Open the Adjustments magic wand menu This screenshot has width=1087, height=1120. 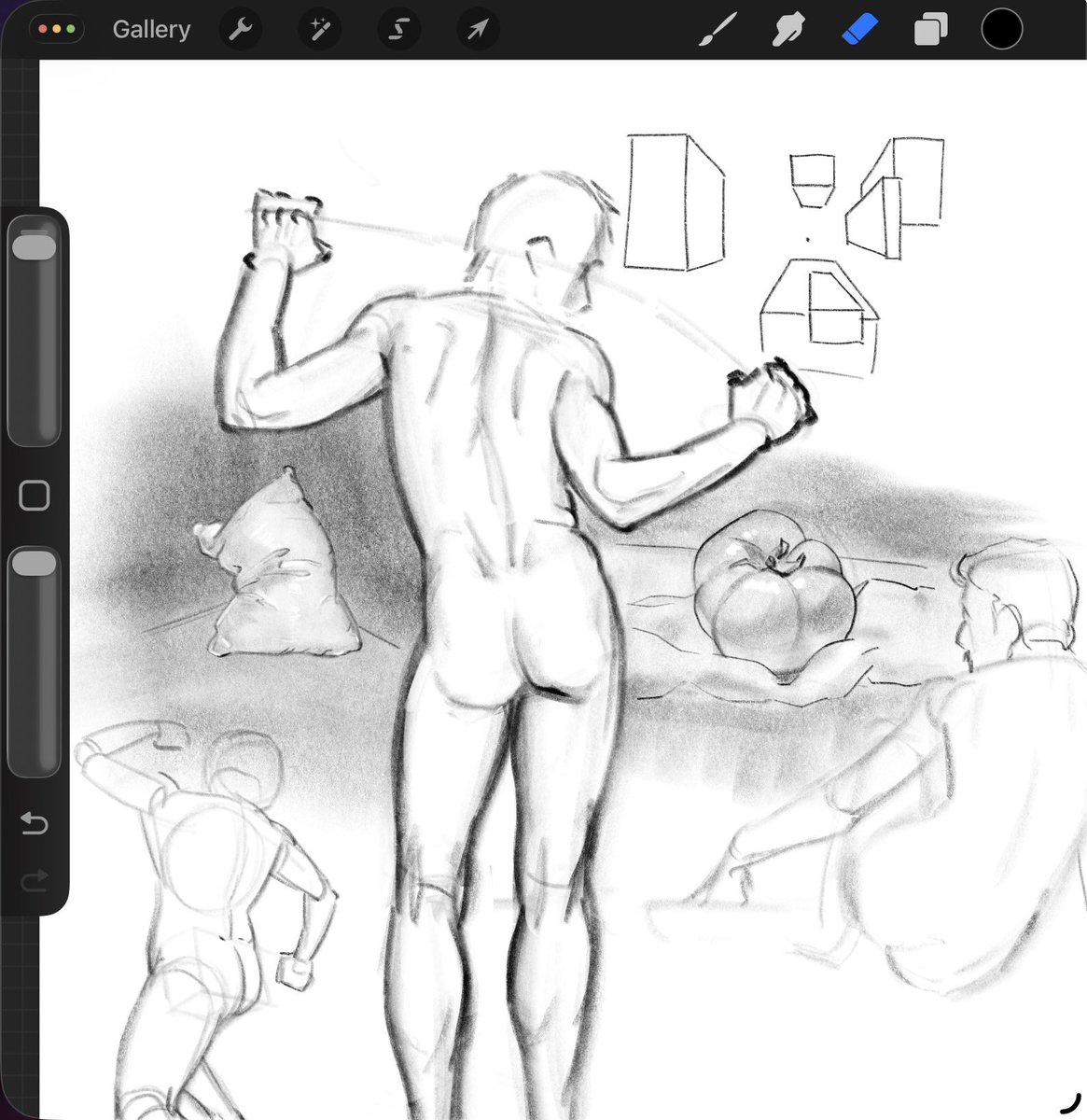[x=319, y=30]
